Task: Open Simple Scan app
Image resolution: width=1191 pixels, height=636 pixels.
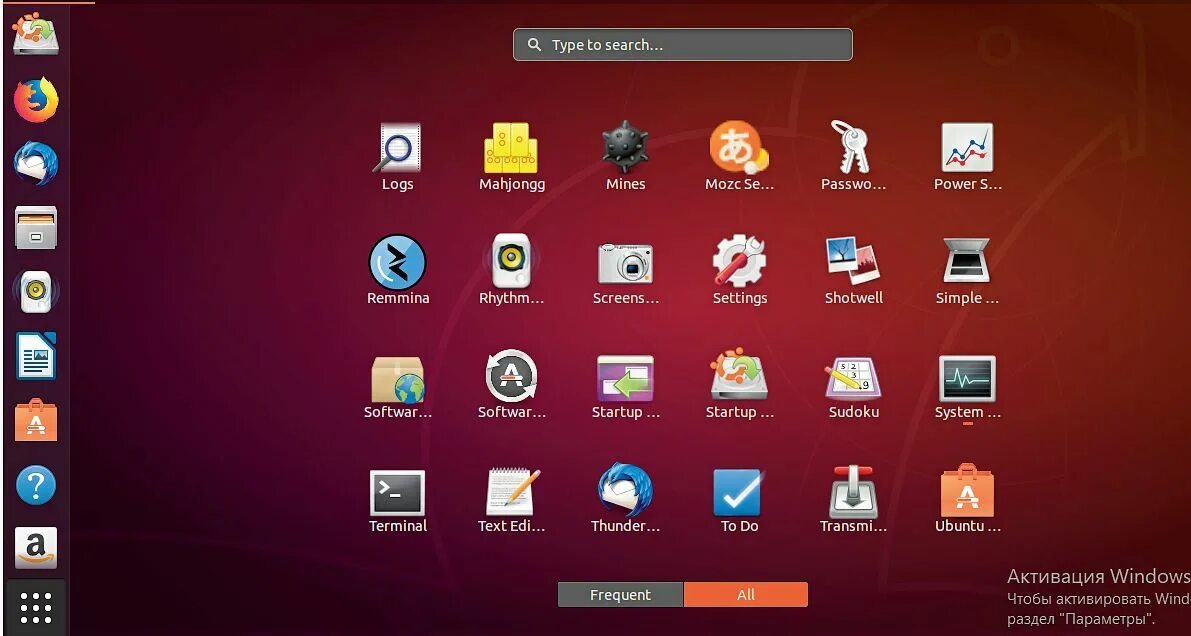Action: click(x=967, y=271)
